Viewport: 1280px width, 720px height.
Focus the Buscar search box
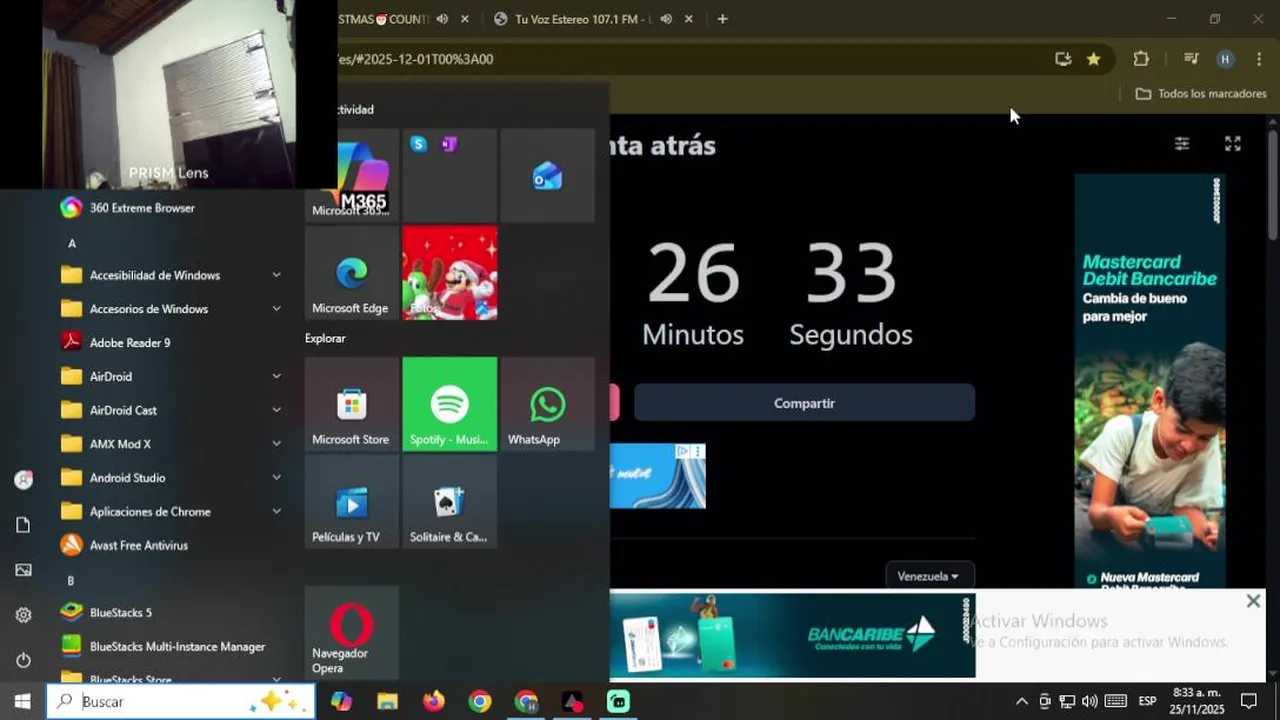[x=181, y=702]
